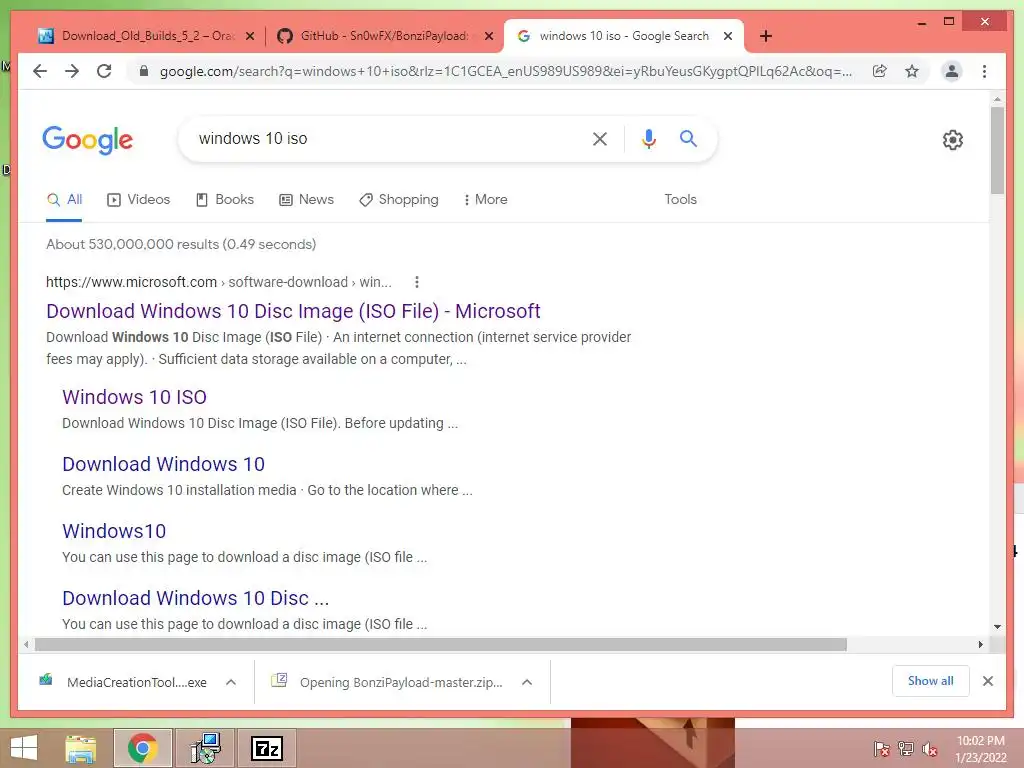The width and height of the screenshot is (1024, 768).
Task: Clear the search box text
Action: [600, 138]
